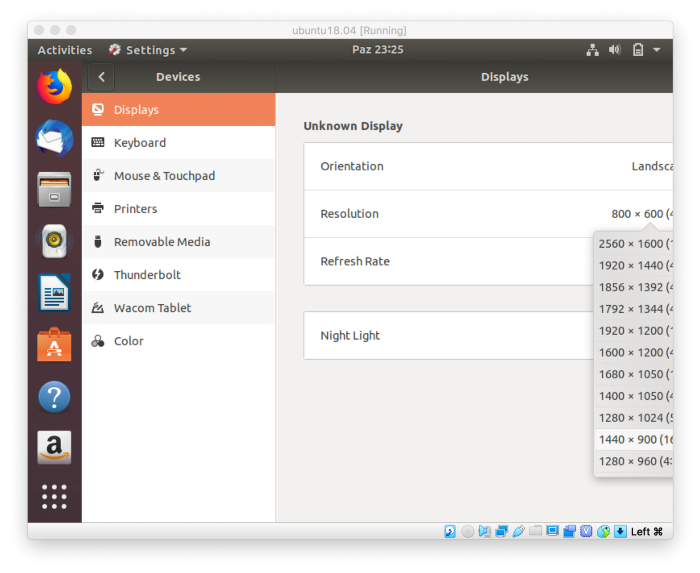Choose 1680 × 1050 resolution
This screenshot has width=700, height=573.
tap(634, 374)
